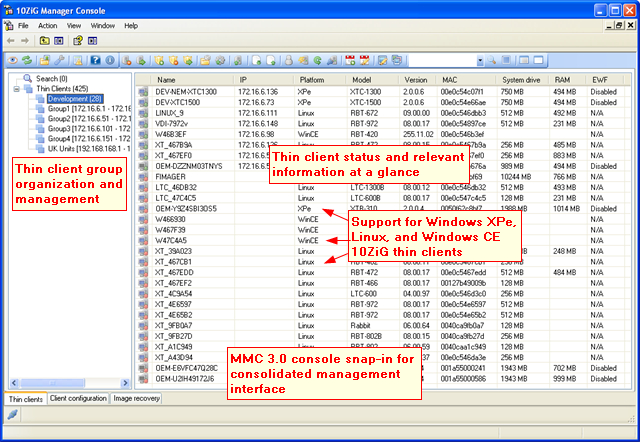Sort by the Model column header
The width and height of the screenshot is (640, 442).
coord(372,80)
